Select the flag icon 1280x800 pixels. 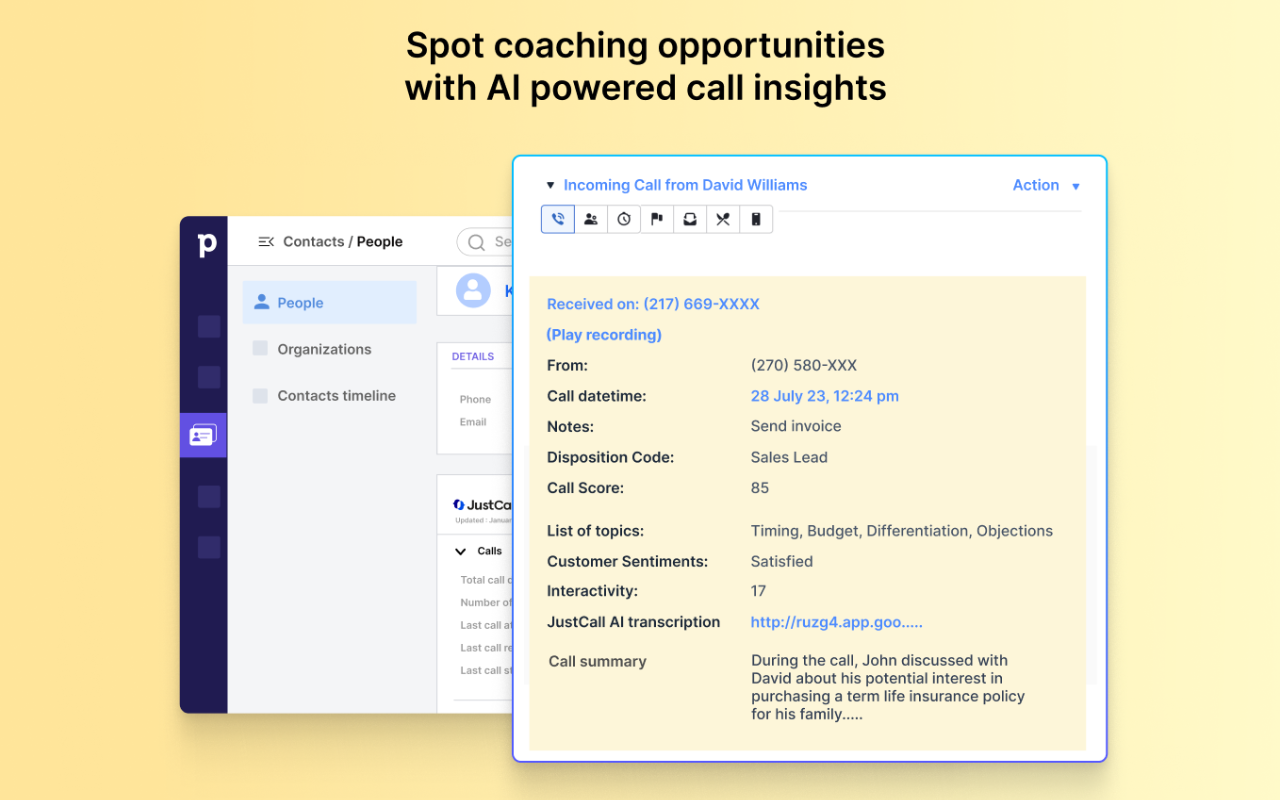pyautogui.click(x=656, y=218)
